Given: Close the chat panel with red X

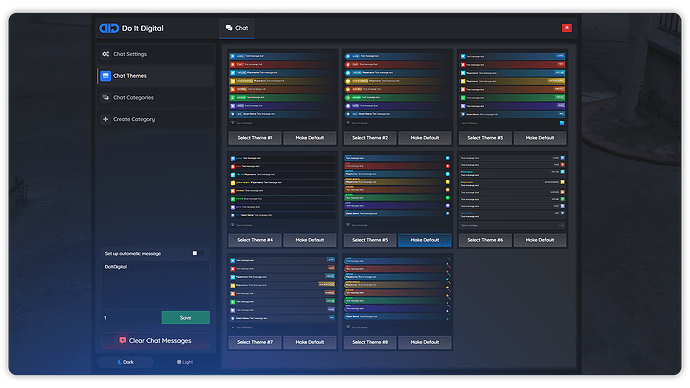Looking at the screenshot, I should pyautogui.click(x=567, y=28).
